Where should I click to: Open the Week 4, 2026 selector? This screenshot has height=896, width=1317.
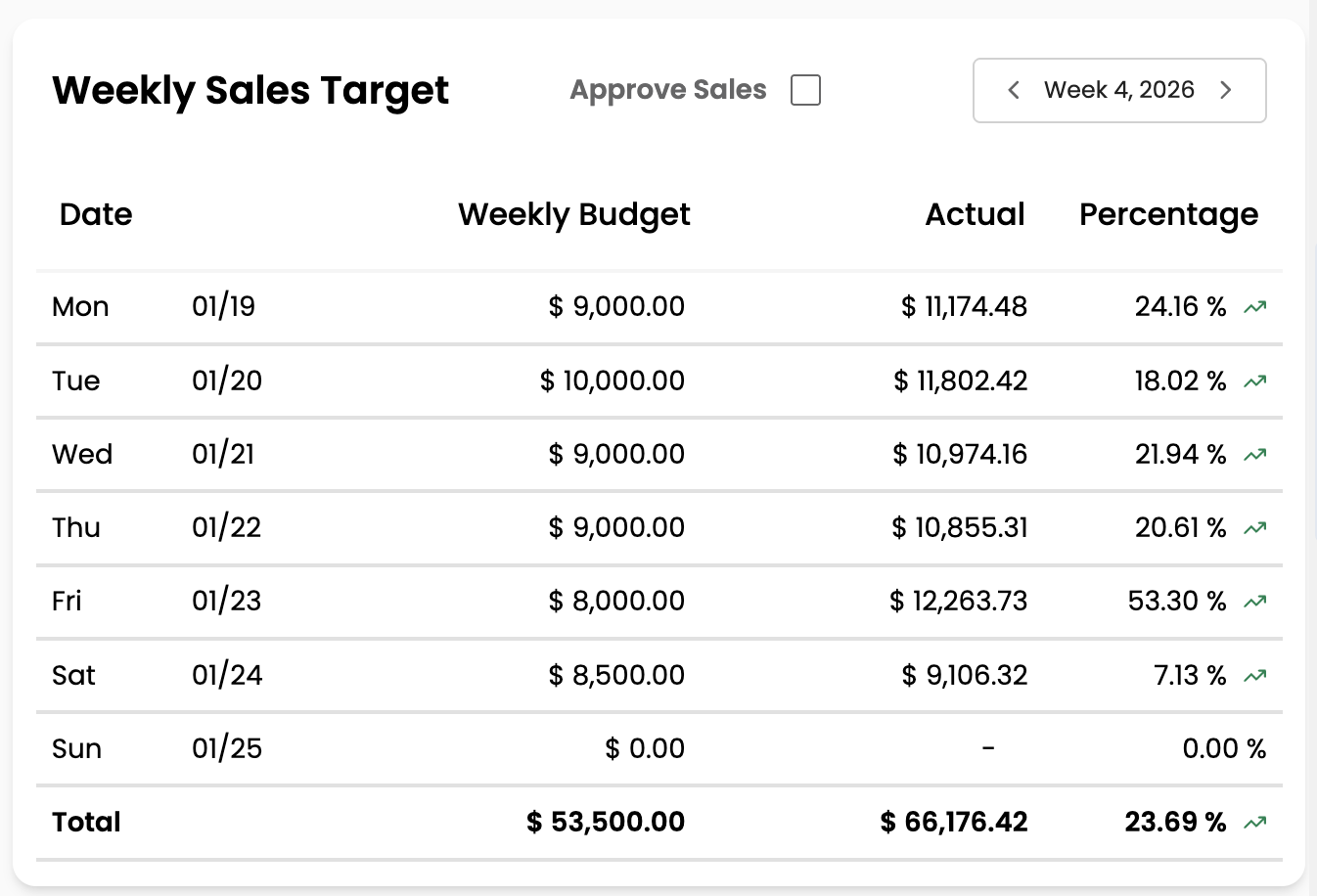(x=1119, y=90)
